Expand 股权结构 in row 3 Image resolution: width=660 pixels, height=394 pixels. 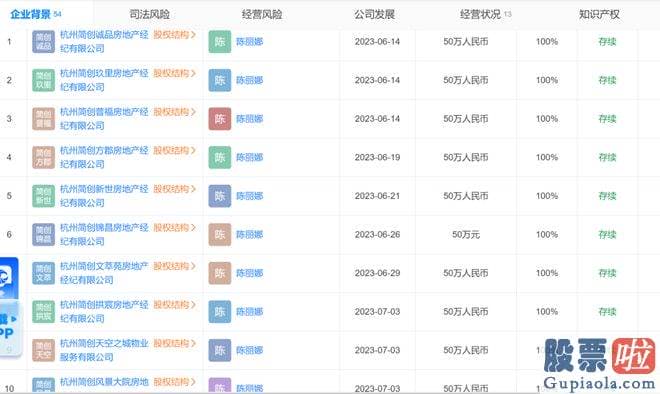pos(174,112)
